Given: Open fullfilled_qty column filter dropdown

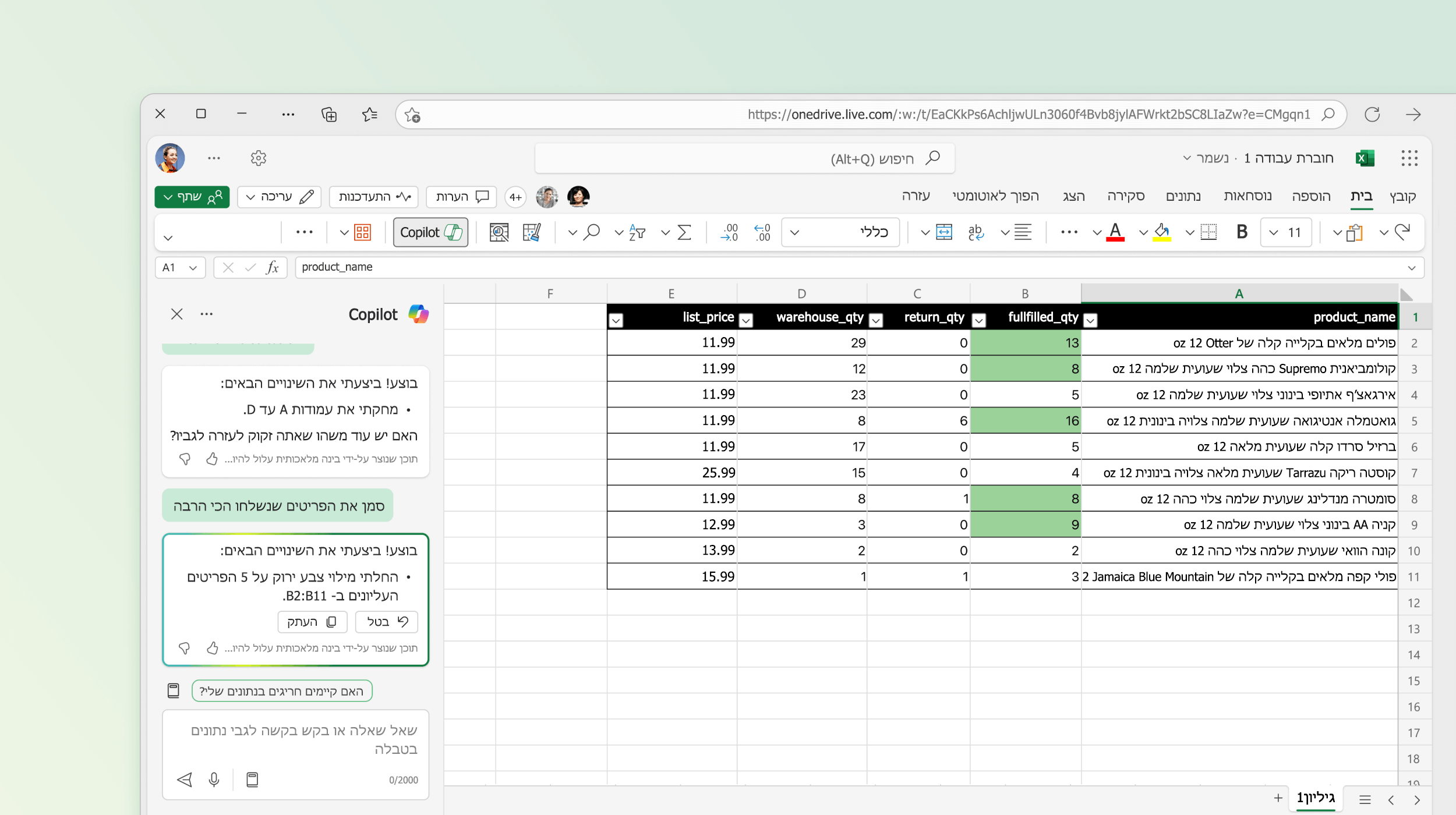Looking at the screenshot, I should [979, 320].
